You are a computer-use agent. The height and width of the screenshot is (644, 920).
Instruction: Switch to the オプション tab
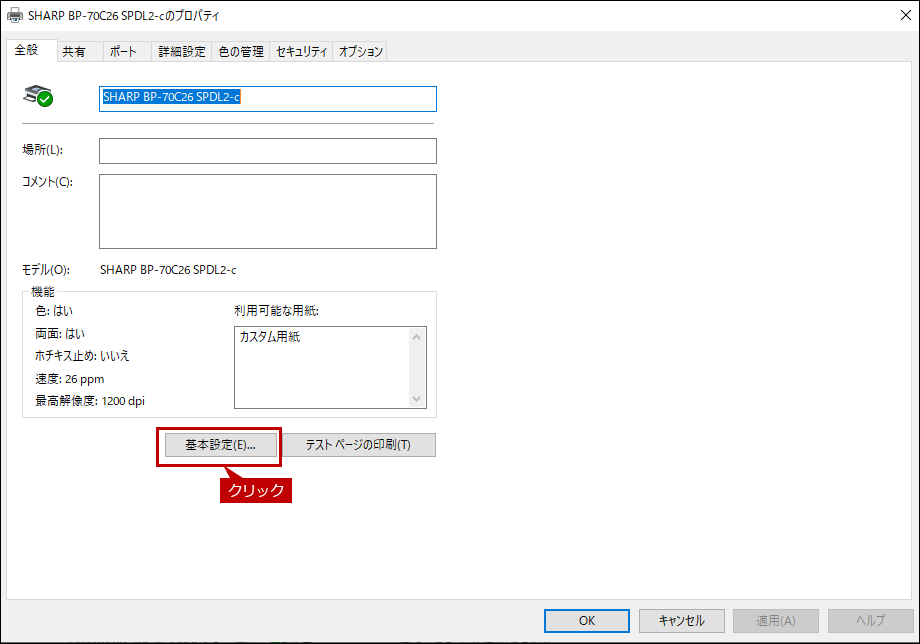click(x=360, y=52)
